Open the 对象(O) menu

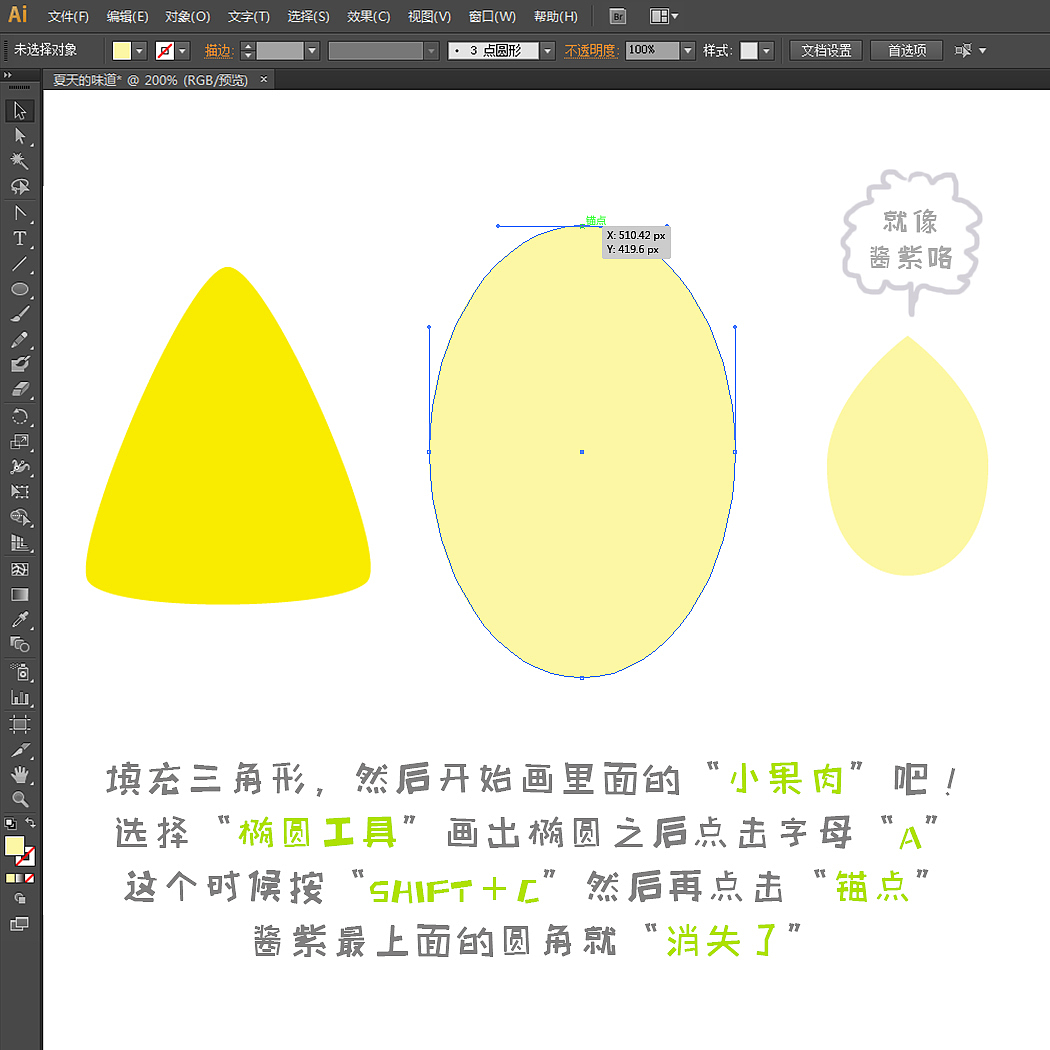(188, 17)
